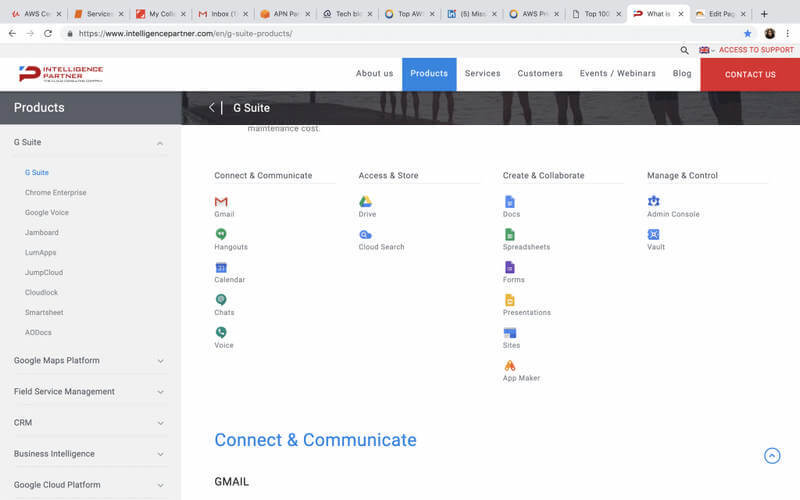Select the Hangouts icon

coord(221,234)
